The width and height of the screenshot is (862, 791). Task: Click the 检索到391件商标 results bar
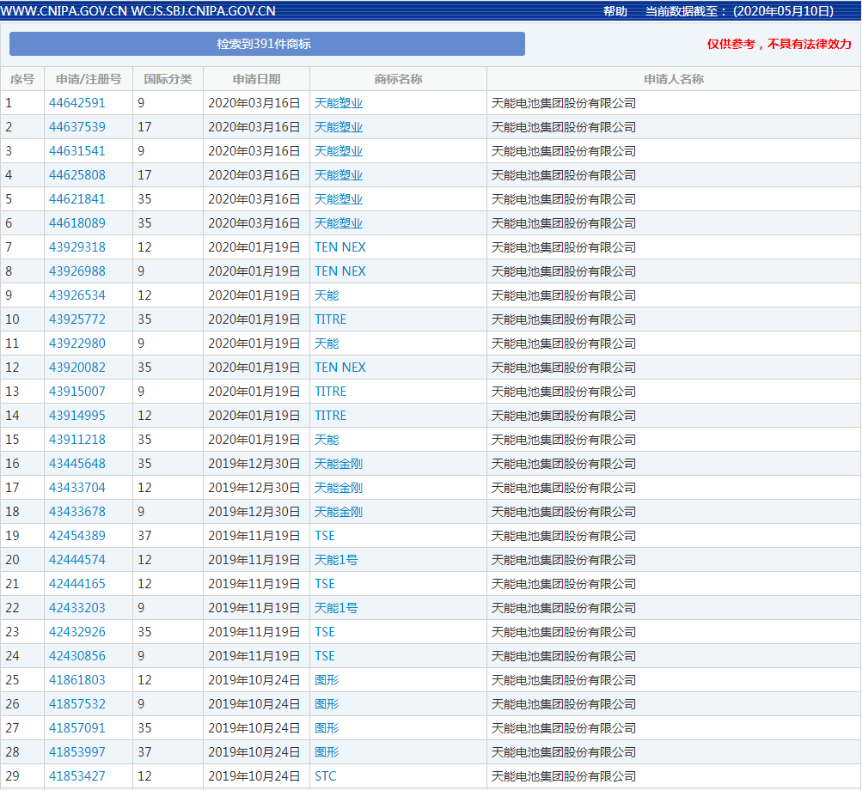[267, 44]
